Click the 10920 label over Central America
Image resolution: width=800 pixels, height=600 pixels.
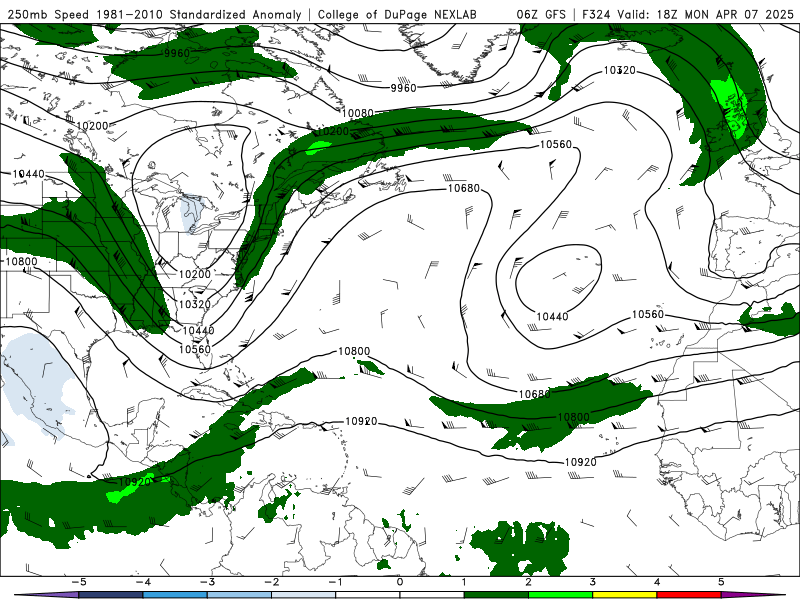coord(135,481)
